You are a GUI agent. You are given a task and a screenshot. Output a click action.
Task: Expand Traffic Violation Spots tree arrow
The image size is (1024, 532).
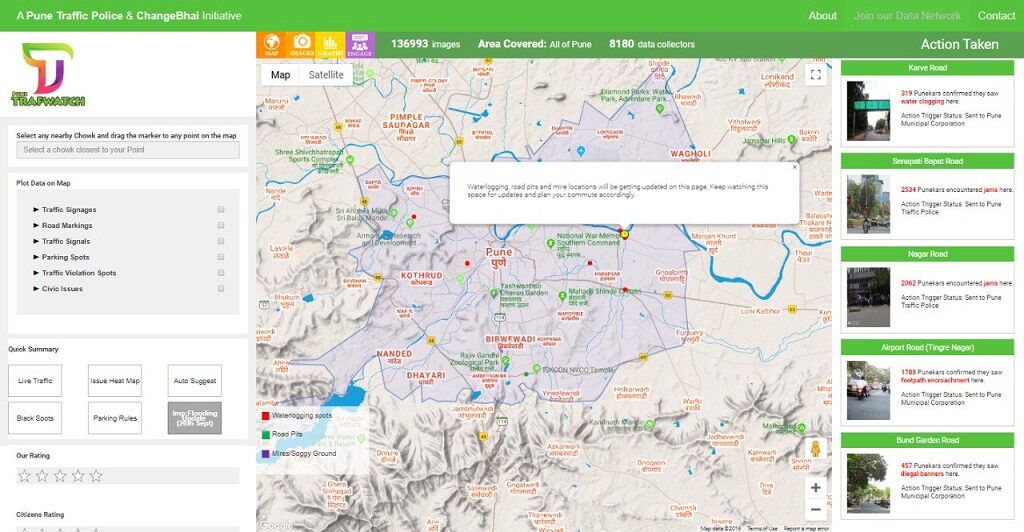(36, 273)
